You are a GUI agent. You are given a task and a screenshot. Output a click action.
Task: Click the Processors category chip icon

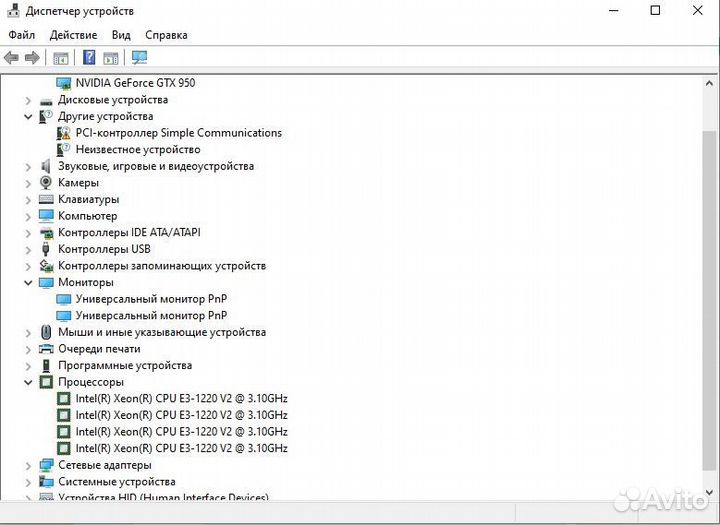46,382
